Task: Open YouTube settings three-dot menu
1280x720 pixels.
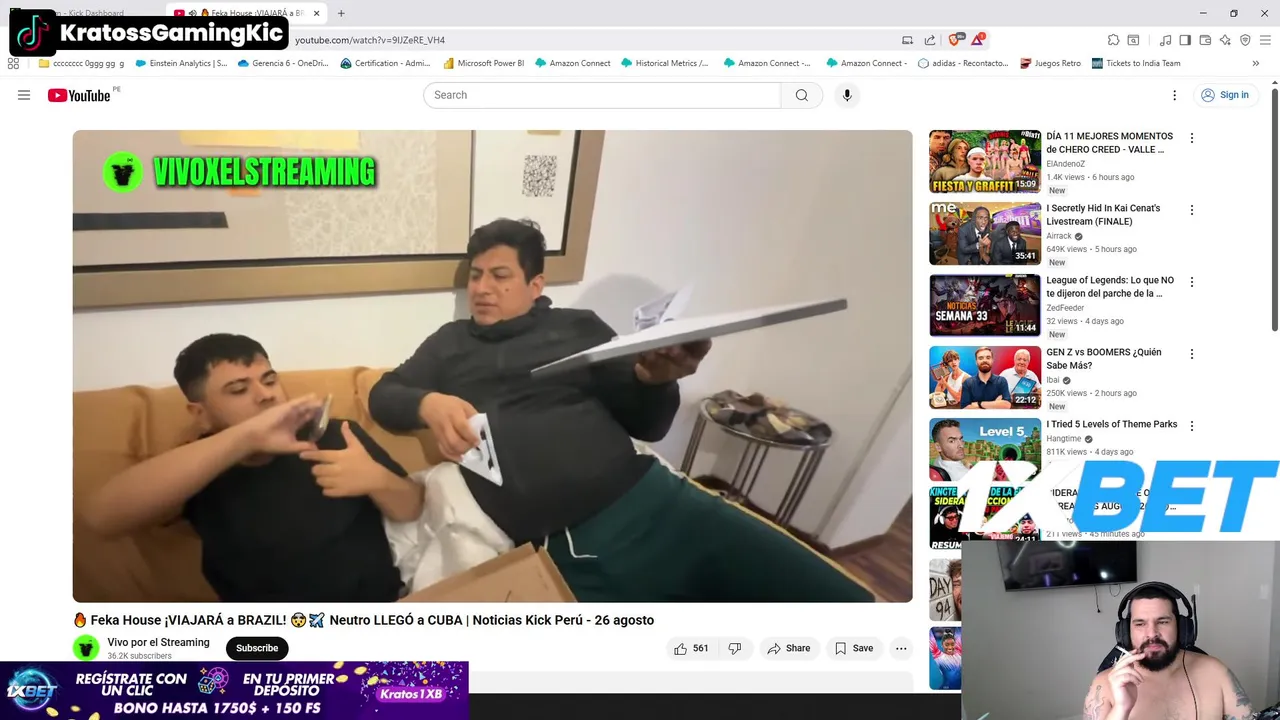Action: 1175,95
